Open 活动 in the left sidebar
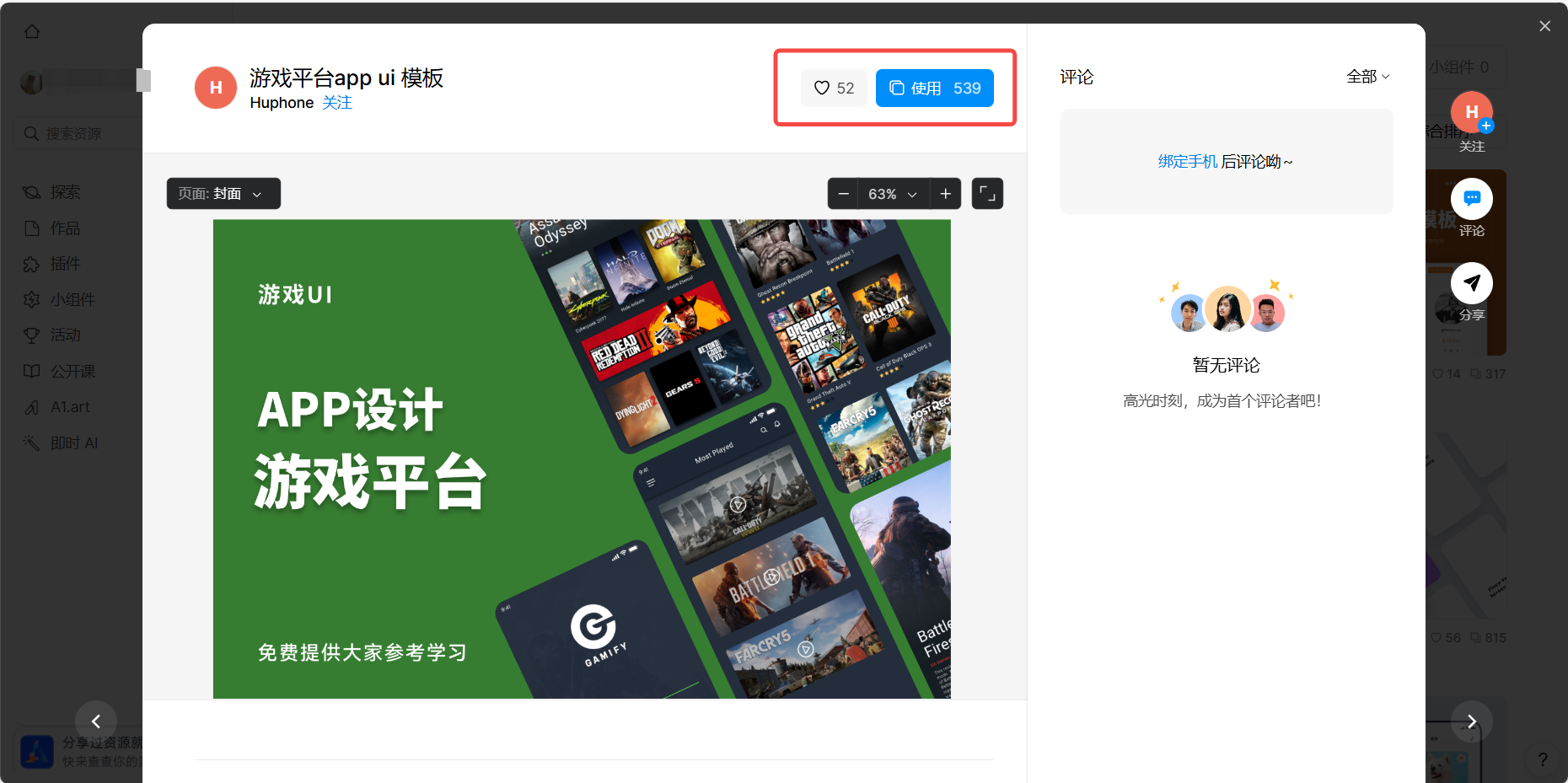1568x783 pixels. [x=52, y=335]
